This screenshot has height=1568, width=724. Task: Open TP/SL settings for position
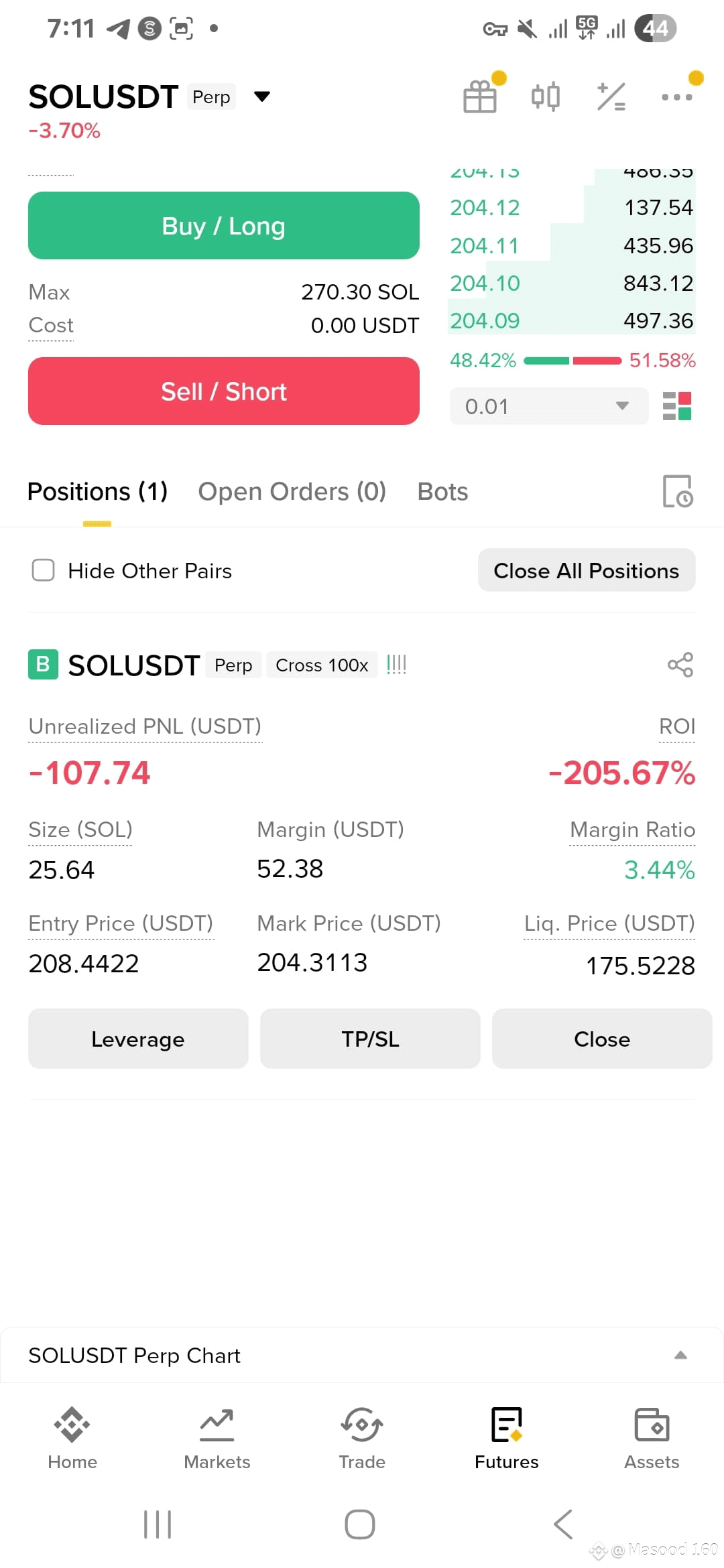click(x=370, y=1039)
